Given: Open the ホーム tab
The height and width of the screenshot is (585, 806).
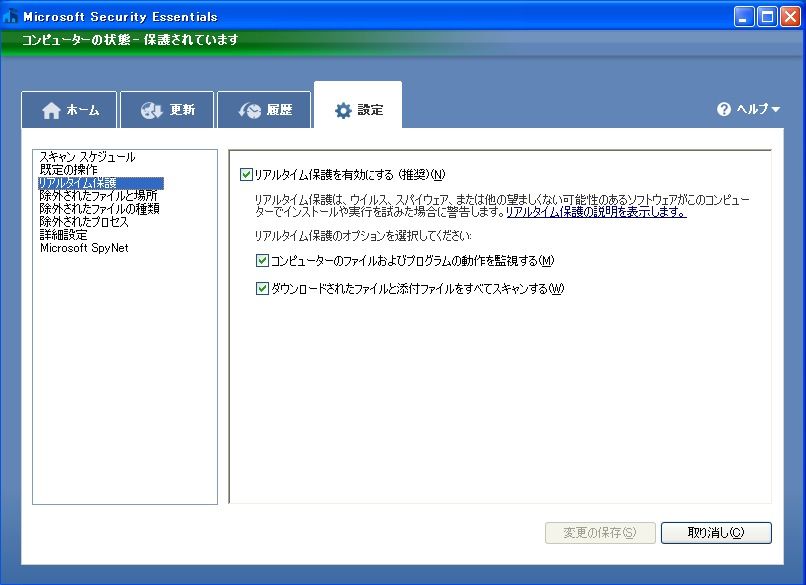Looking at the screenshot, I should pos(69,109).
